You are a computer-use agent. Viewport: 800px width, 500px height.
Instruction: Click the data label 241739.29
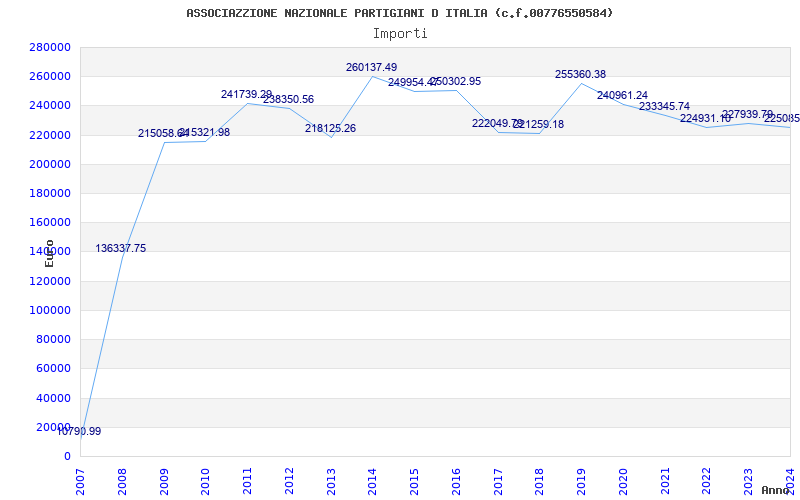click(x=246, y=94)
